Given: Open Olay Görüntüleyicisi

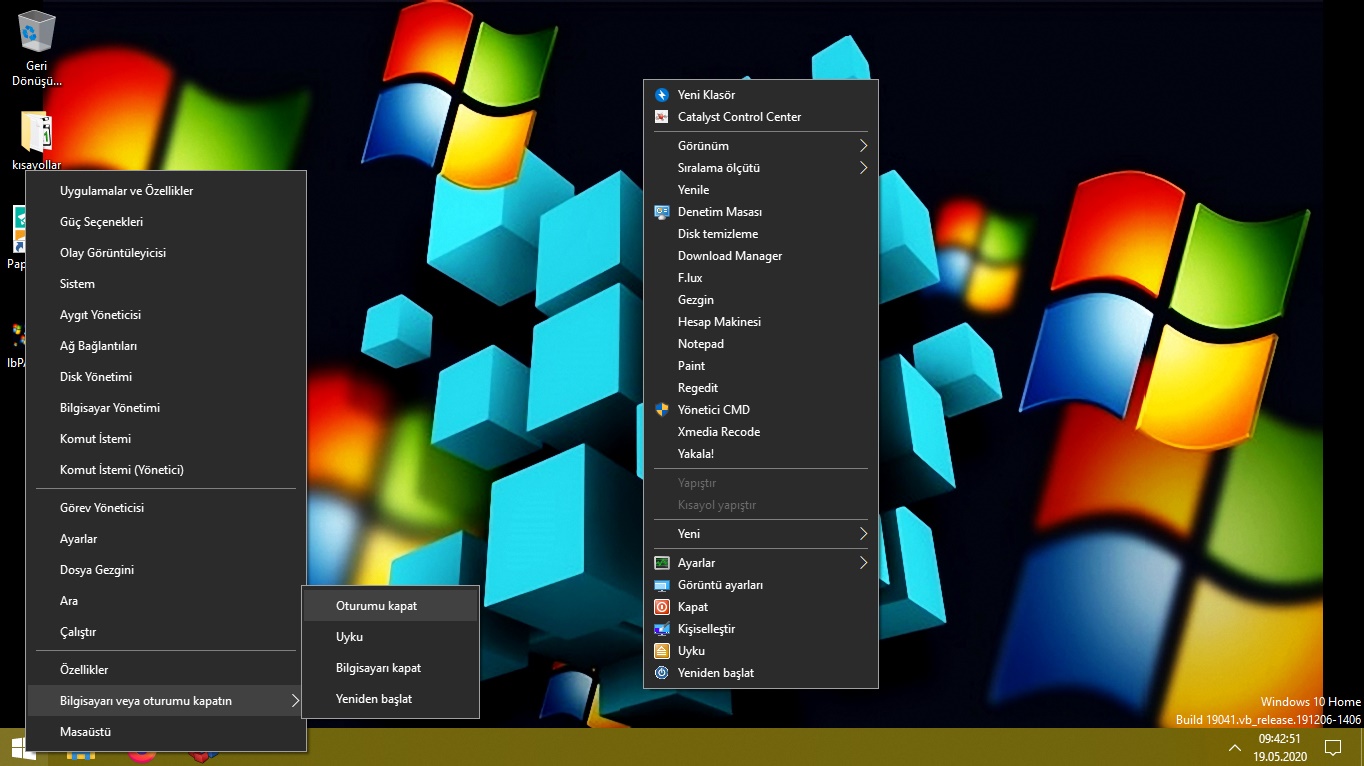Looking at the screenshot, I should click(x=166, y=253).
